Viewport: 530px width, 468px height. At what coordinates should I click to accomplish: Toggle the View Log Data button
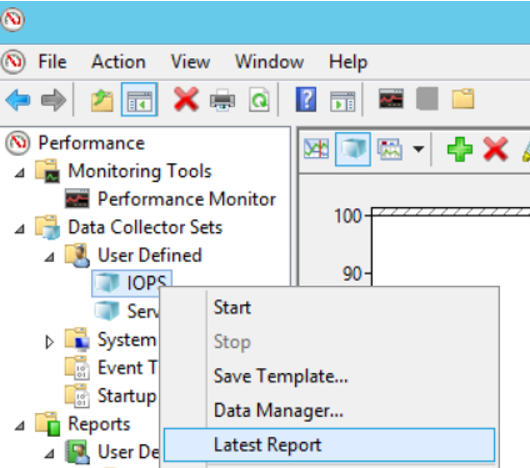pyautogui.click(x=353, y=149)
